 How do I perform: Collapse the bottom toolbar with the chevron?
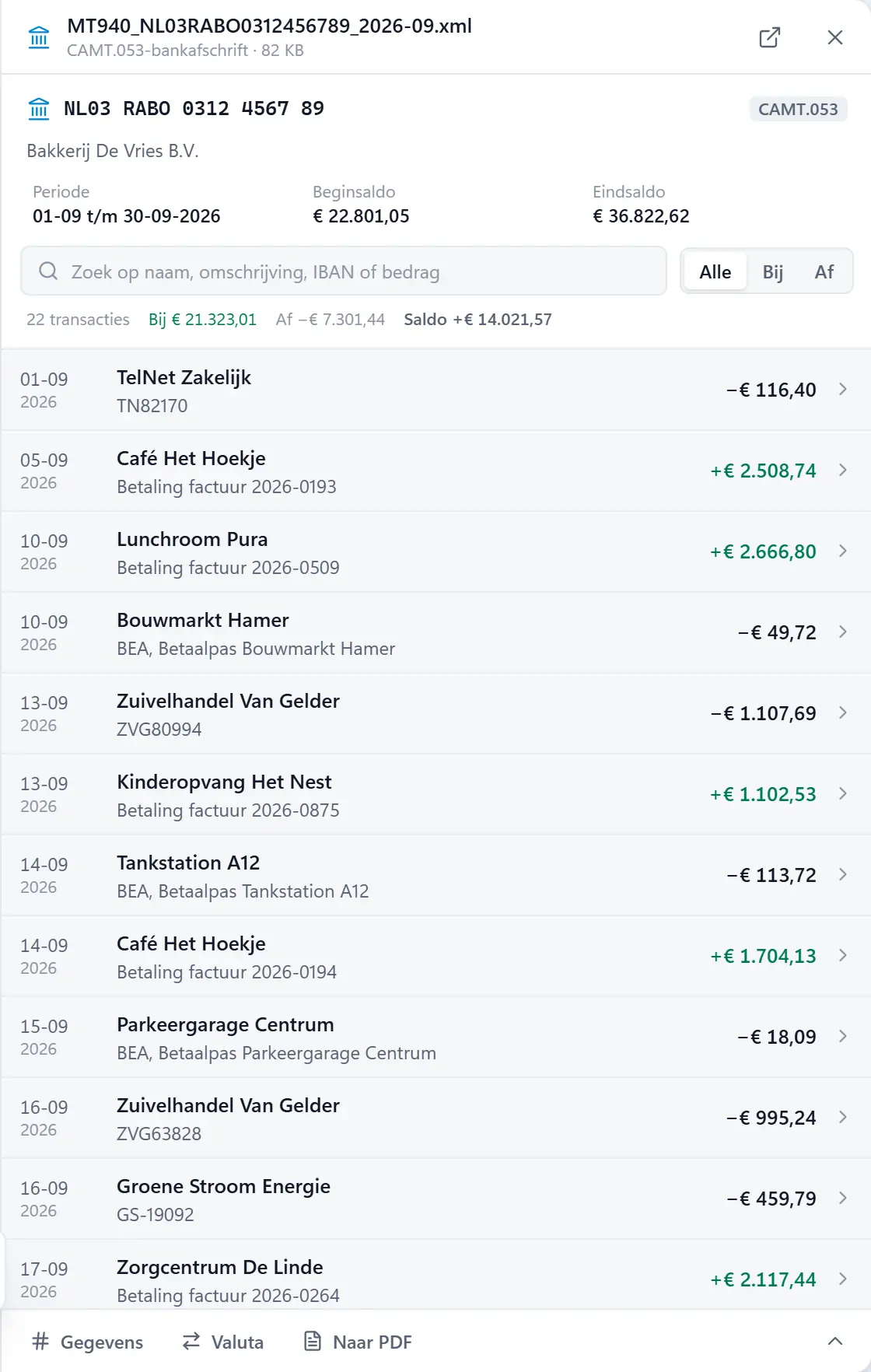click(x=835, y=1342)
